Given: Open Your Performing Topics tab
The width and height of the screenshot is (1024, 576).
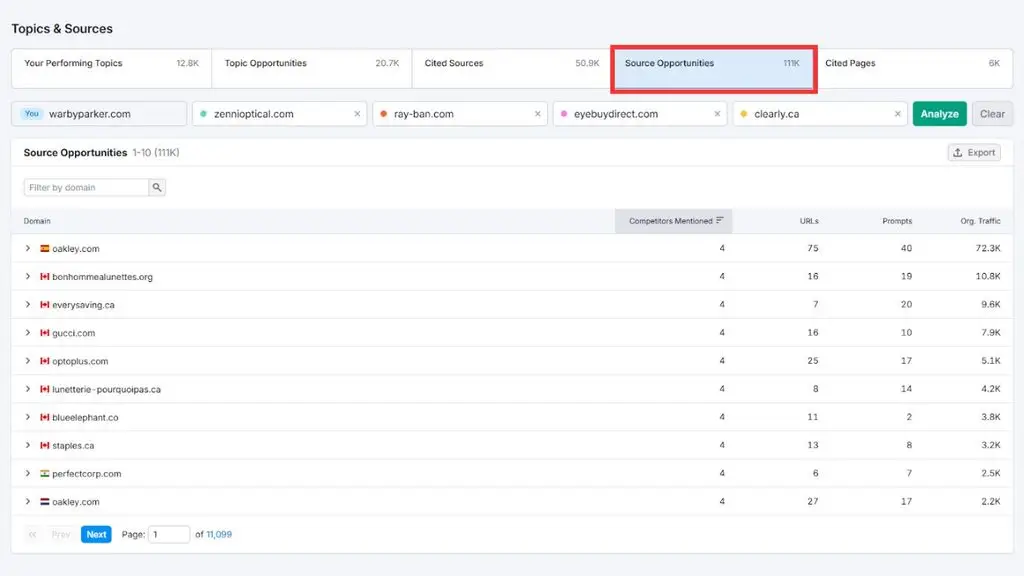Looking at the screenshot, I should click(112, 68).
